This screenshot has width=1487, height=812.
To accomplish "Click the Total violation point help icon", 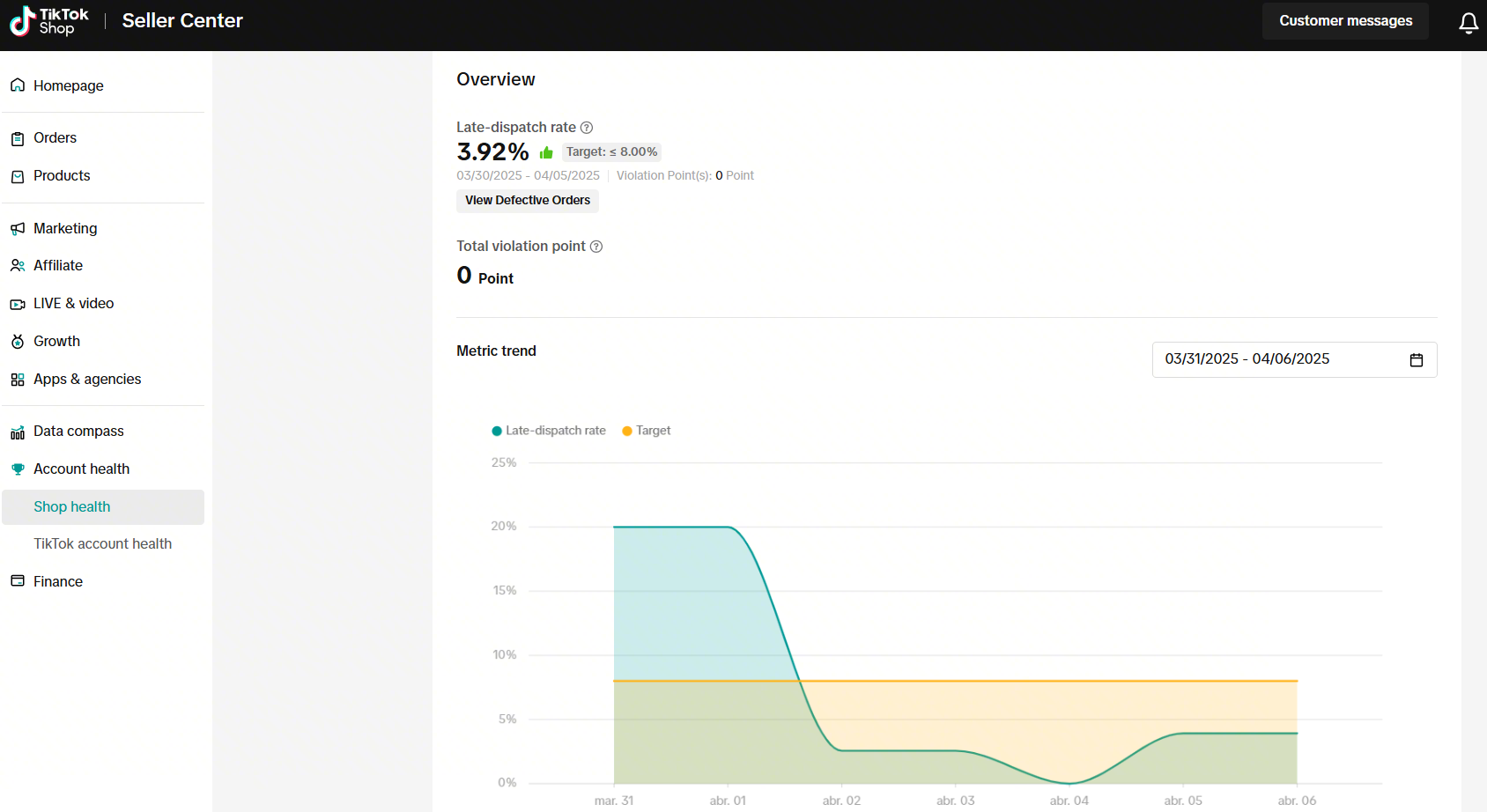I will pyautogui.click(x=596, y=247).
